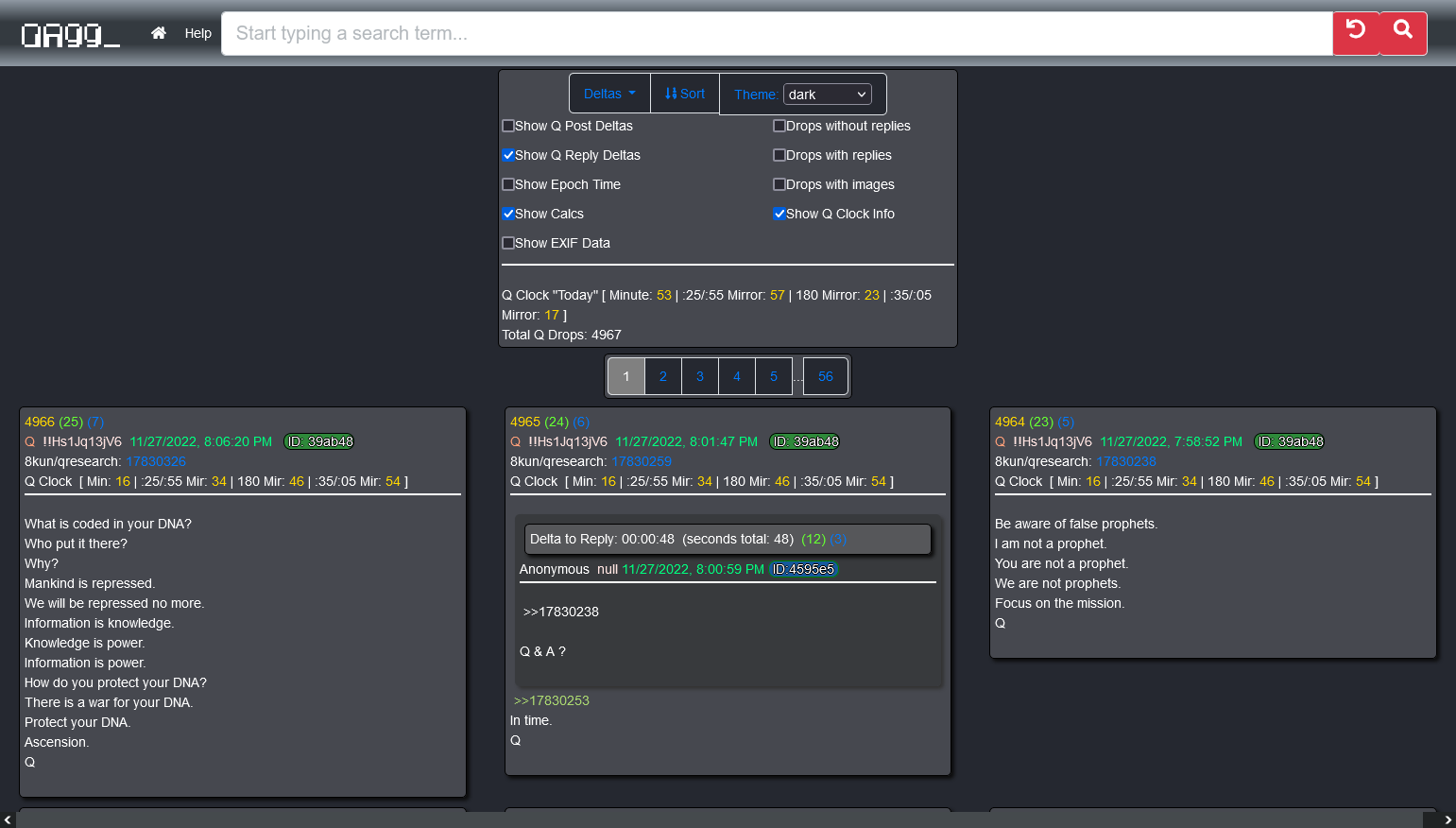Viewport: 1456px width, 828px height.
Task: Open drop number 4965 link
Action: [x=525, y=422]
